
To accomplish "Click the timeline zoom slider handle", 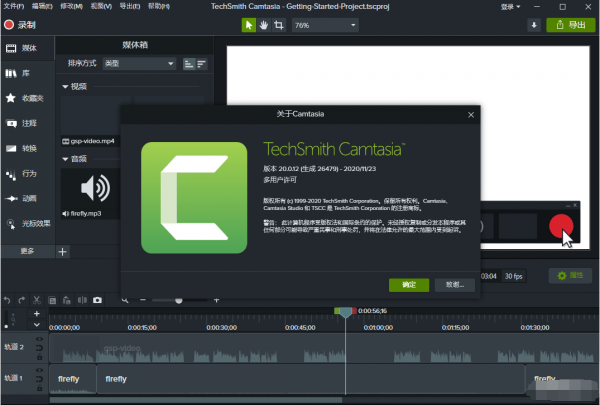I will pos(179,300).
